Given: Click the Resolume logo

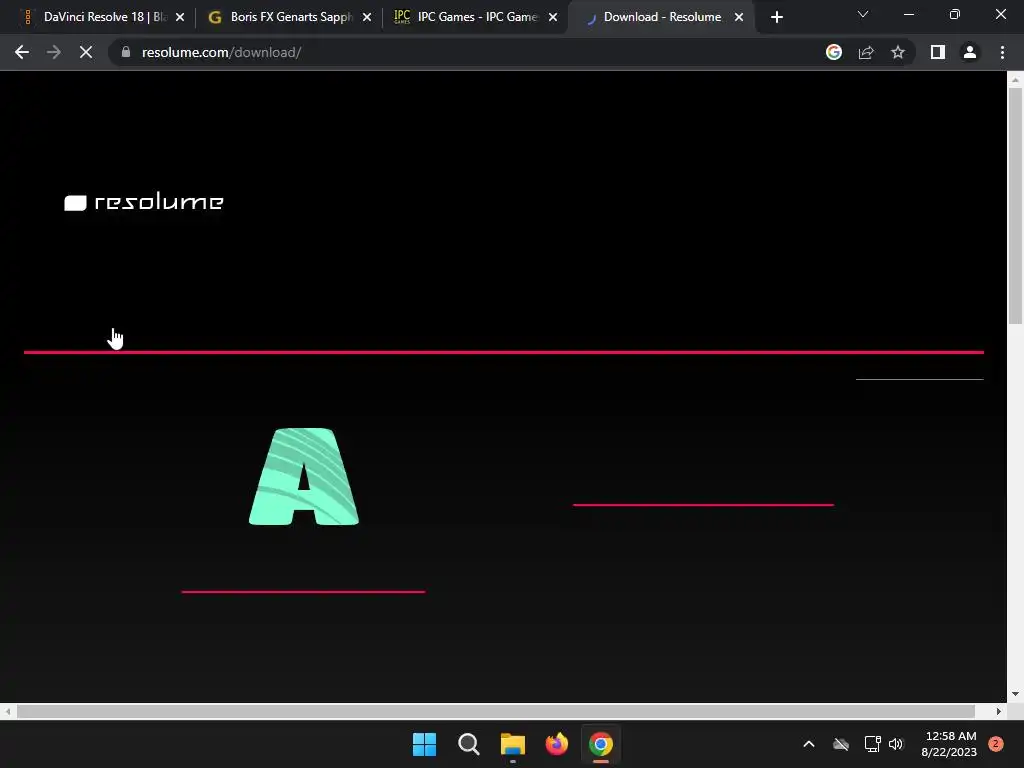Looking at the screenshot, I should click(x=144, y=202).
